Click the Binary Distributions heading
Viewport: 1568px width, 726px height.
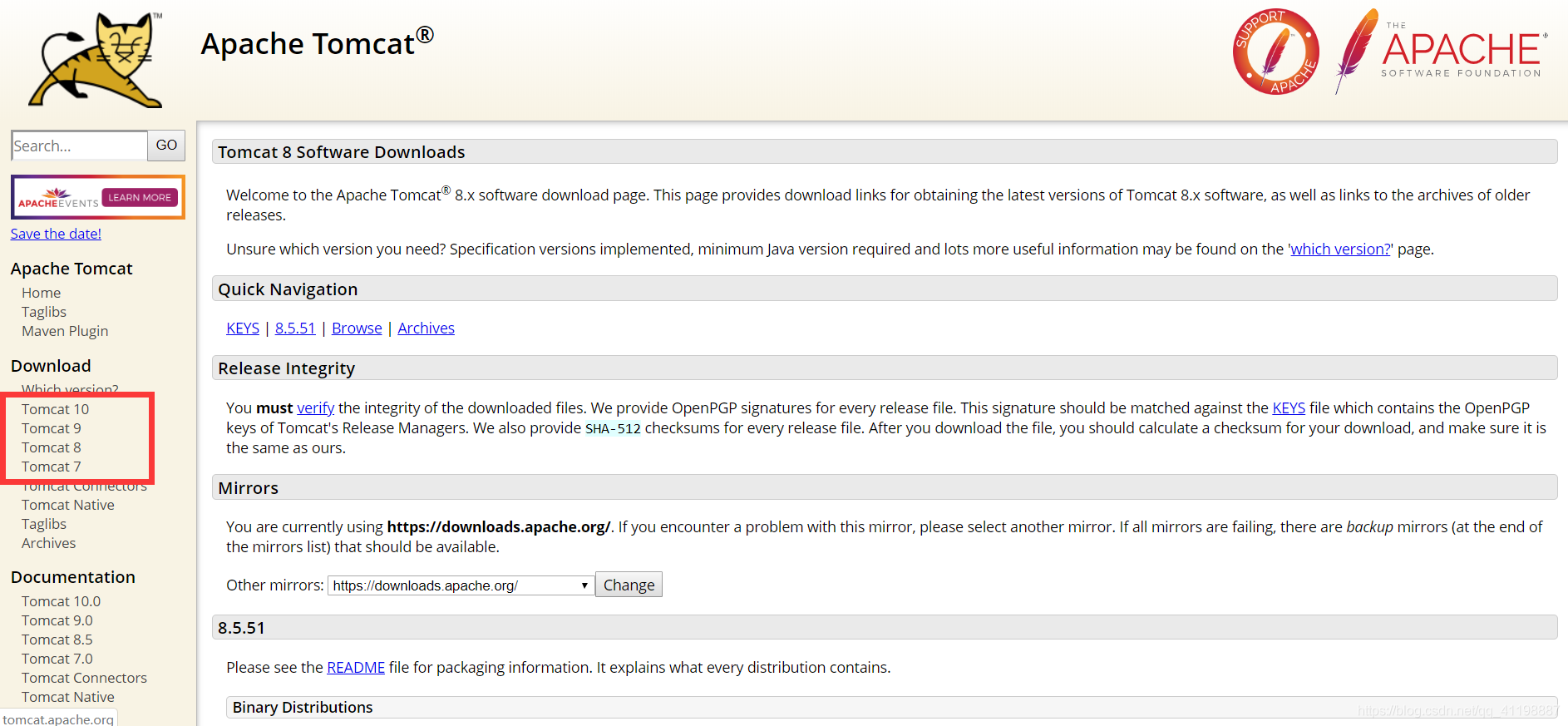click(303, 708)
